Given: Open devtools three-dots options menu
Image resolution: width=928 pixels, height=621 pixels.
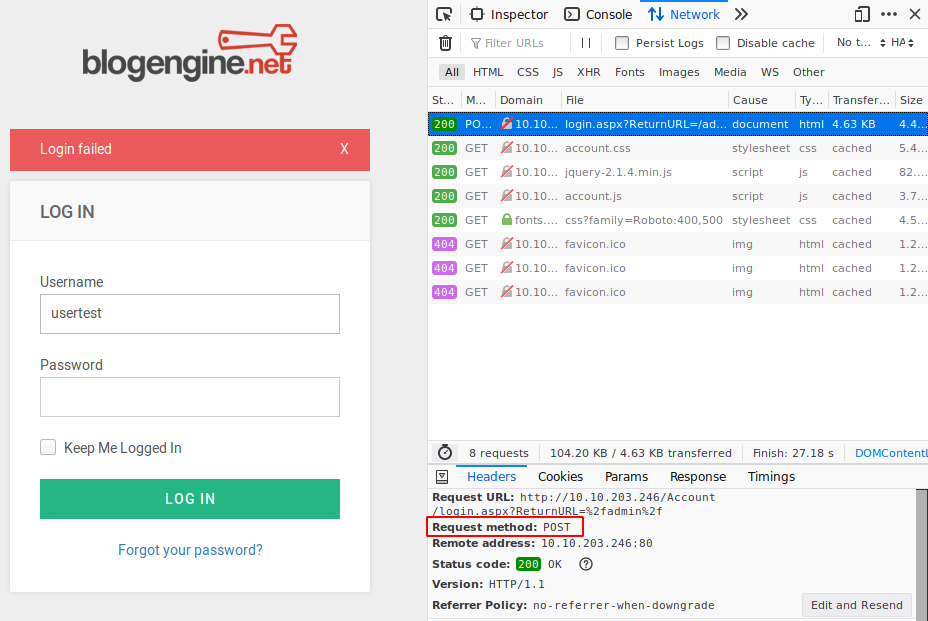Looking at the screenshot, I should 889,14.
